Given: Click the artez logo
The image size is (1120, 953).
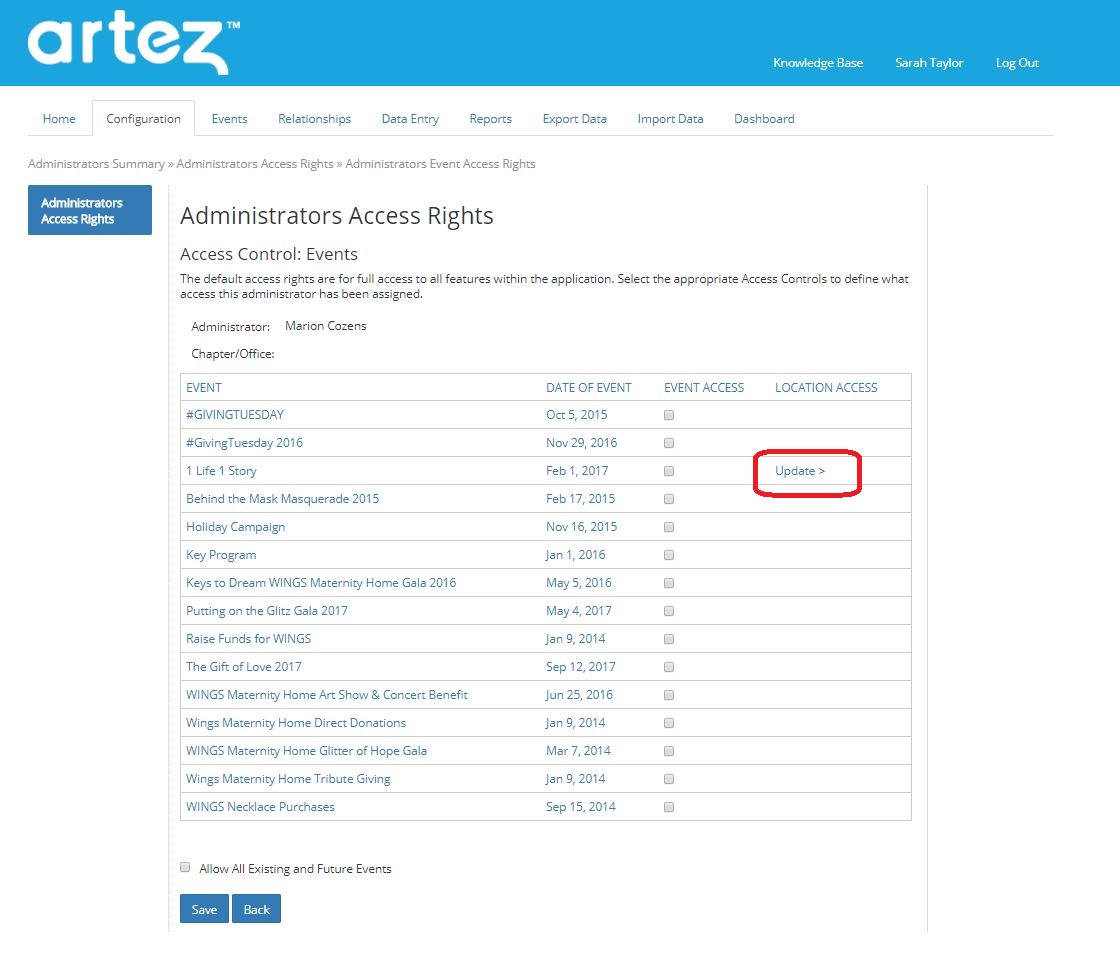Looking at the screenshot, I should (x=134, y=43).
